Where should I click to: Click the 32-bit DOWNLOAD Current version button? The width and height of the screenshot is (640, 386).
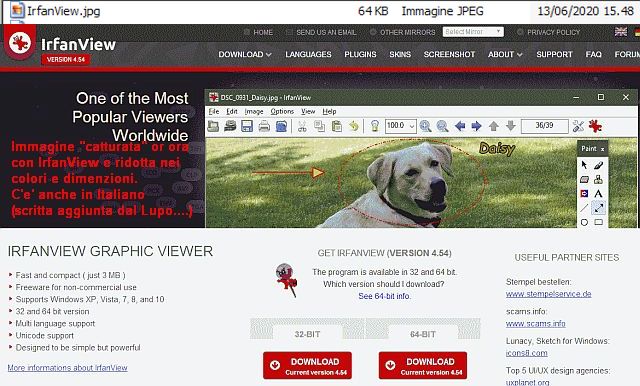click(x=307, y=366)
